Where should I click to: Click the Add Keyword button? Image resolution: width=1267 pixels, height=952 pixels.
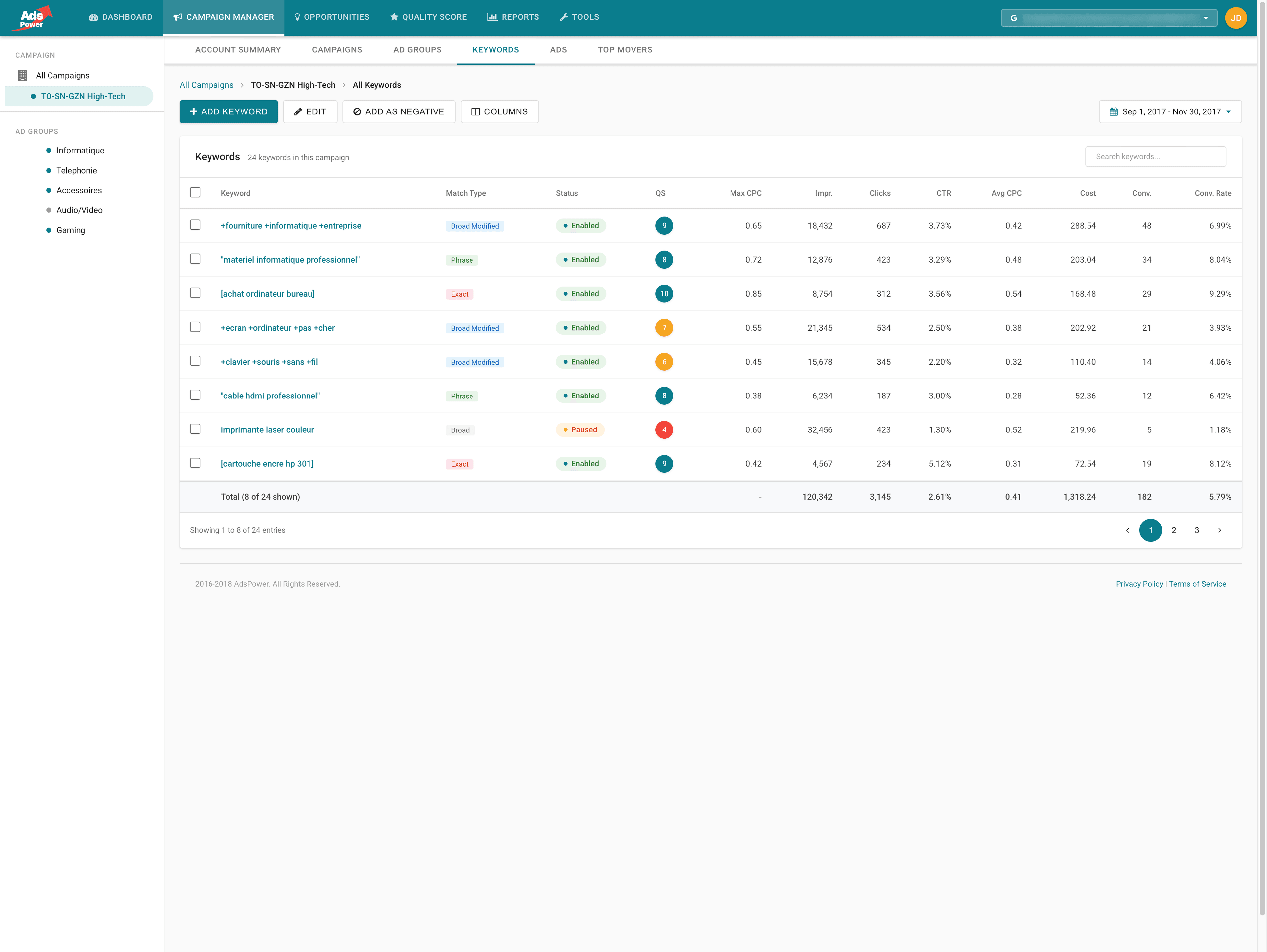[x=229, y=111]
